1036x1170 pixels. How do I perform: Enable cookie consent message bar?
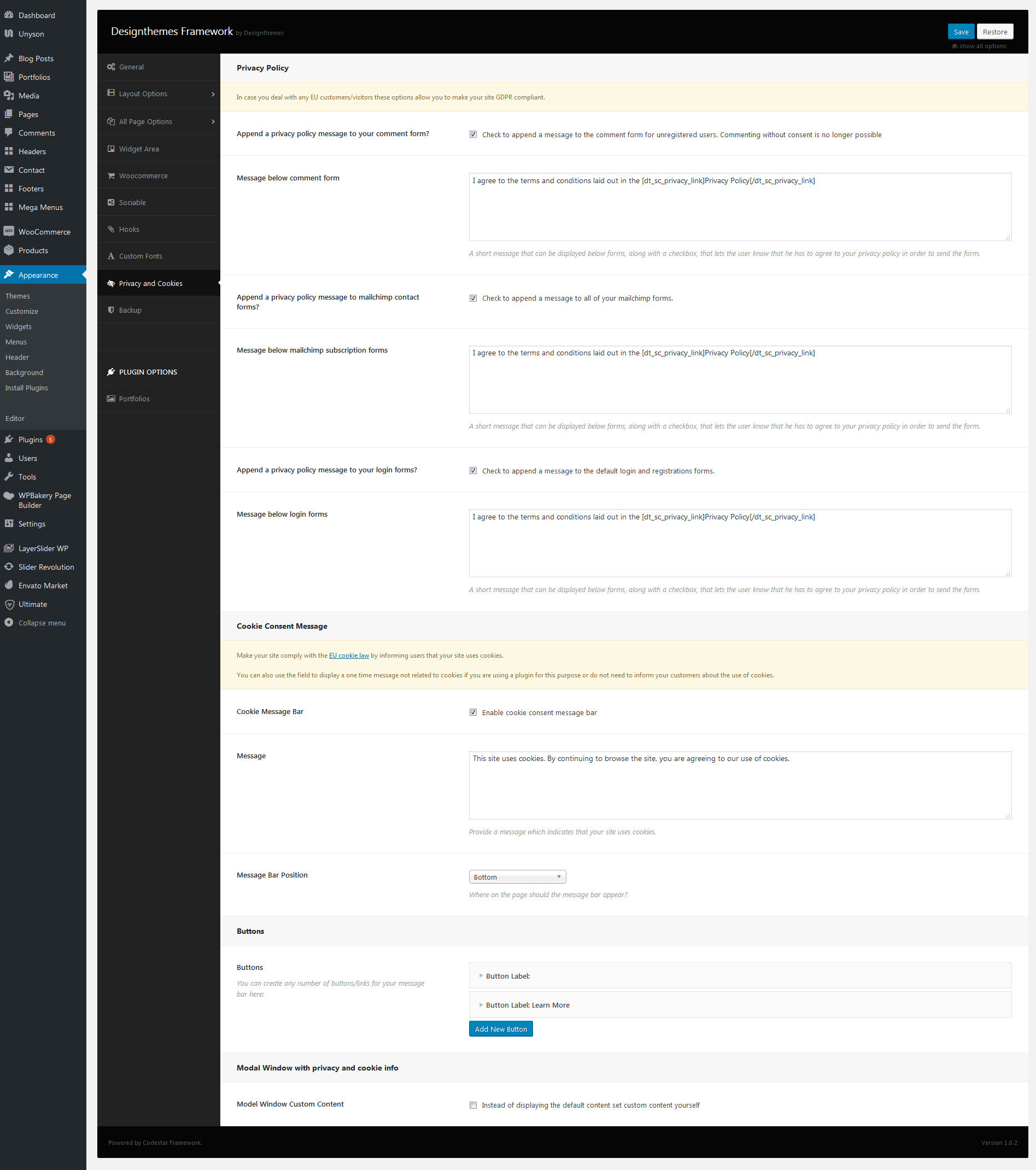(x=473, y=712)
